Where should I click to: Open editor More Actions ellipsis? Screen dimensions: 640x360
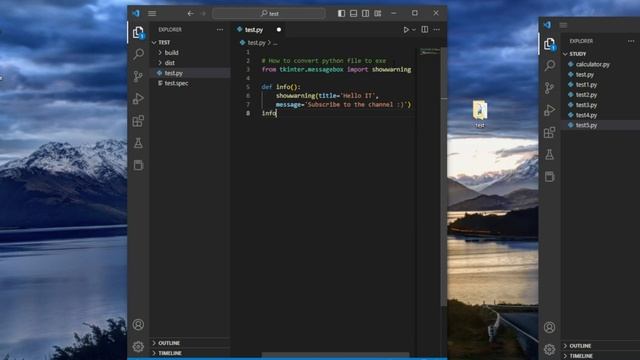437,29
